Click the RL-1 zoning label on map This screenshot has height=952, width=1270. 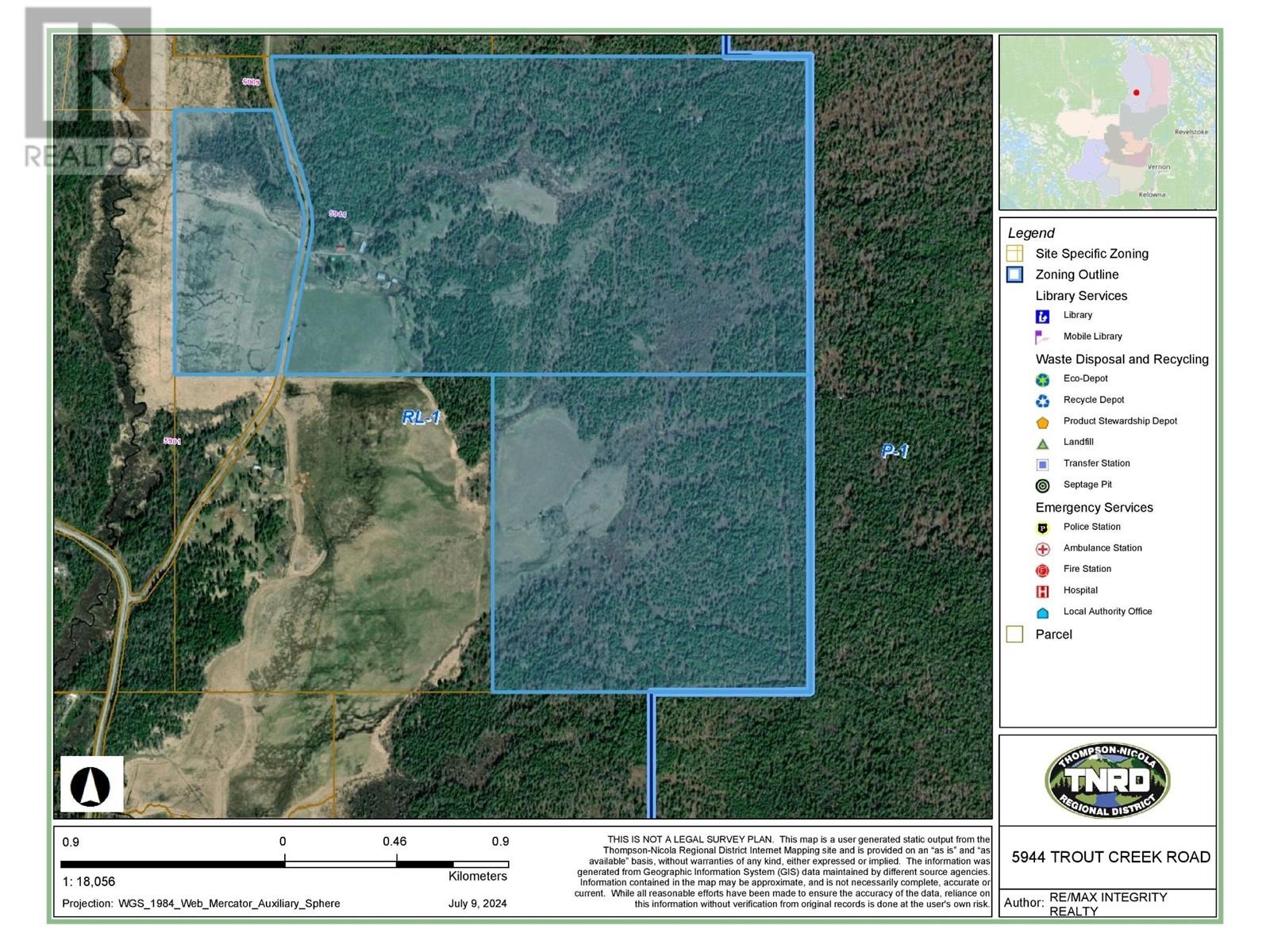421,417
